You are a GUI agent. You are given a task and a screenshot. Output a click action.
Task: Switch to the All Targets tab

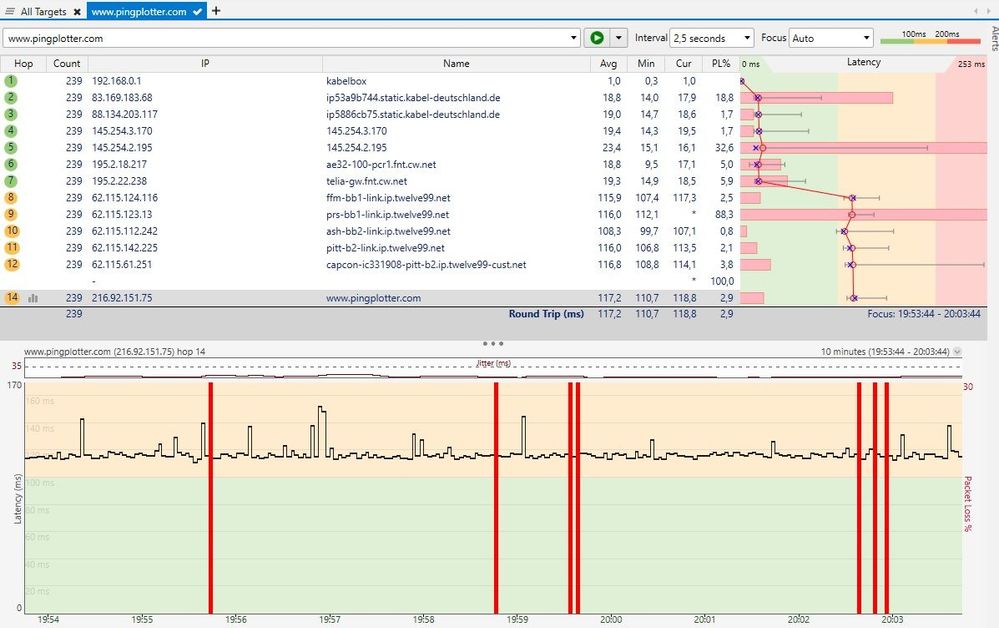[43, 11]
